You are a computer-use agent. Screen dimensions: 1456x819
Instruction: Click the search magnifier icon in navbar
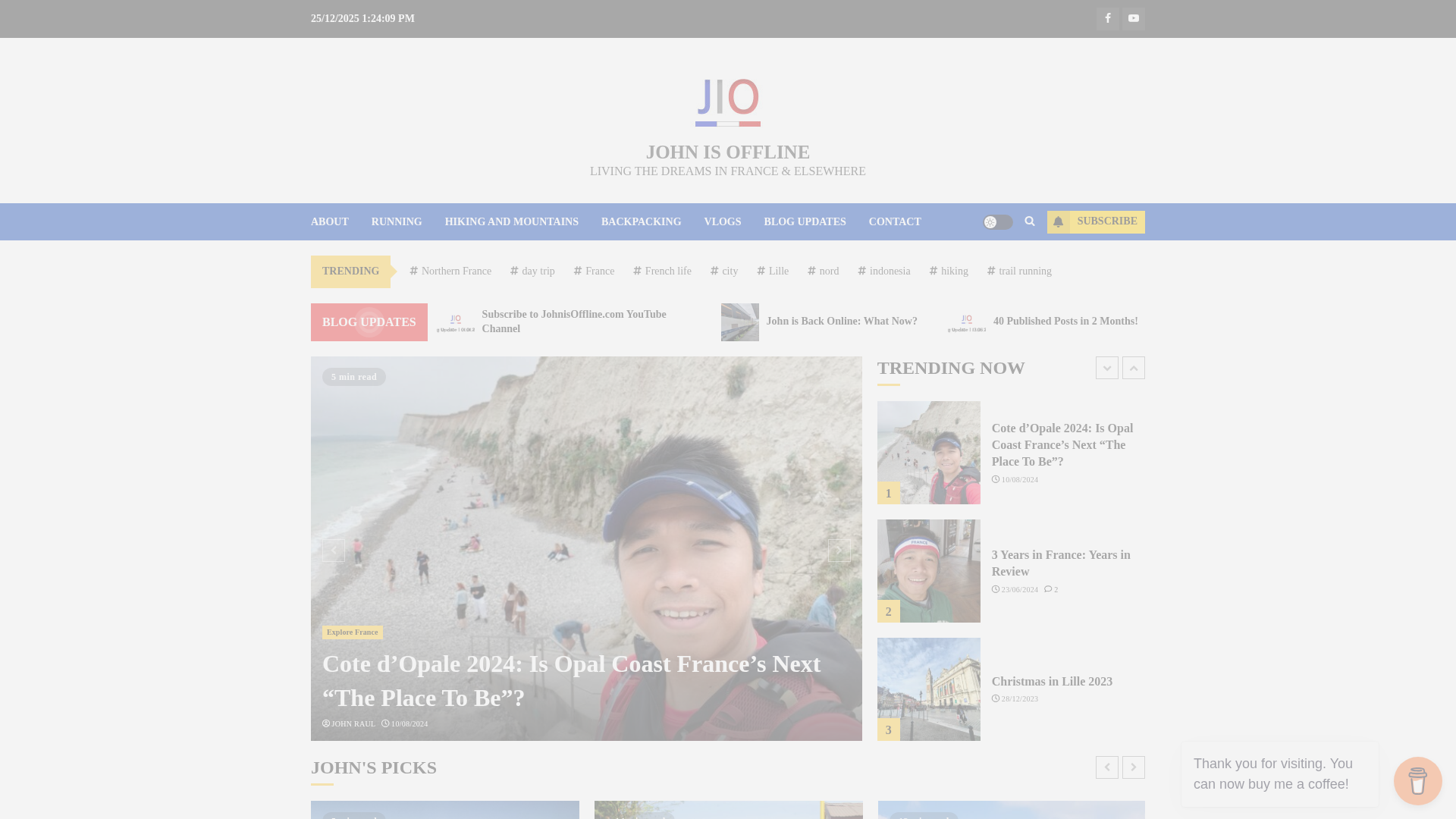click(1029, 221)
